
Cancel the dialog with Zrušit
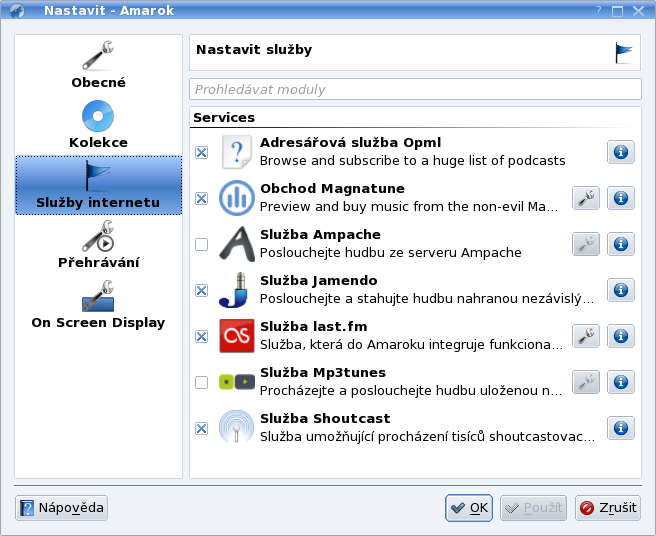click(608, 508)
